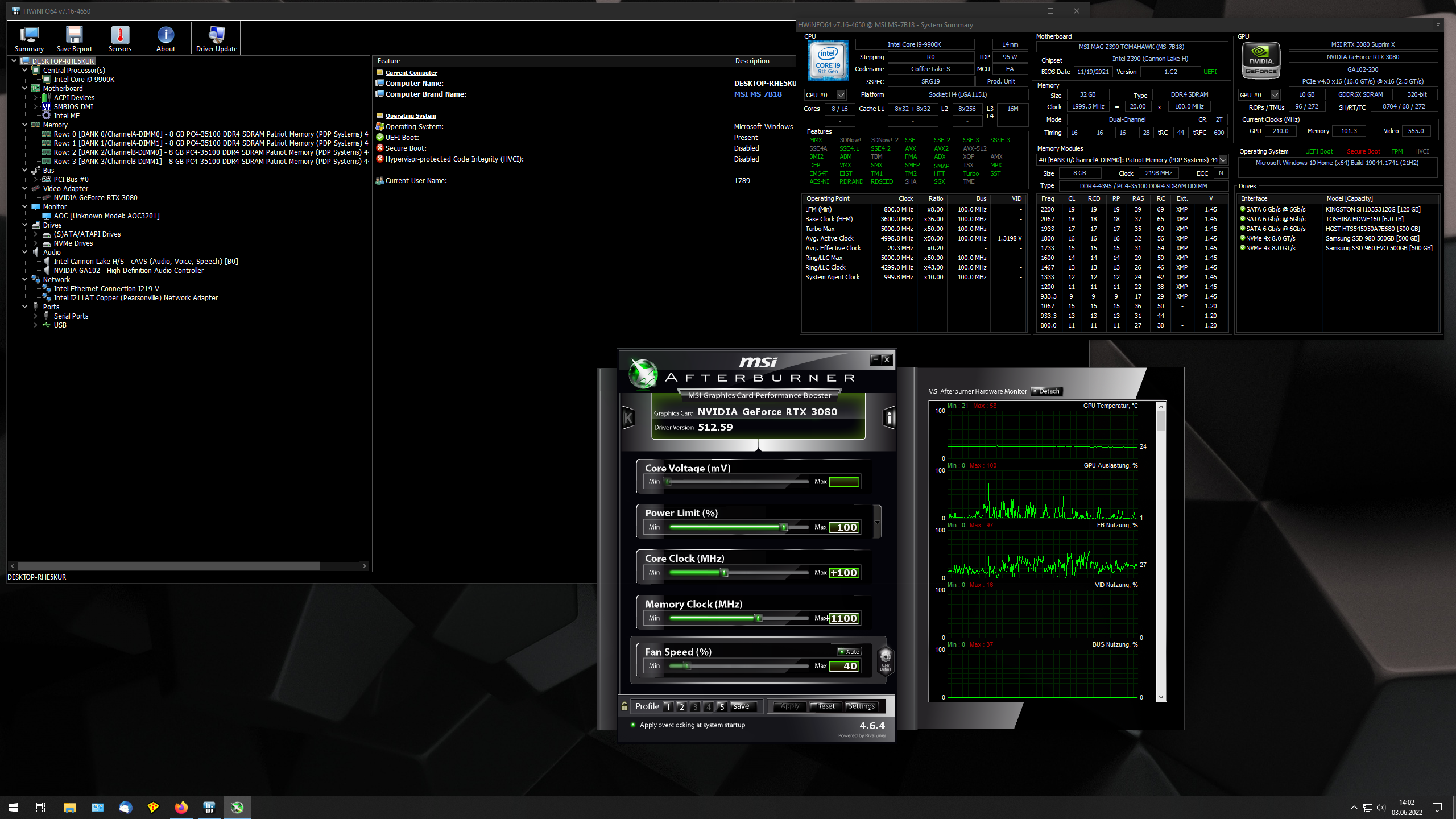Image resolution: width=1456 pixels, height=819 pixels.
Task: Open the CPU #0 selector dropdown
Action: click(x=841, y=95)
